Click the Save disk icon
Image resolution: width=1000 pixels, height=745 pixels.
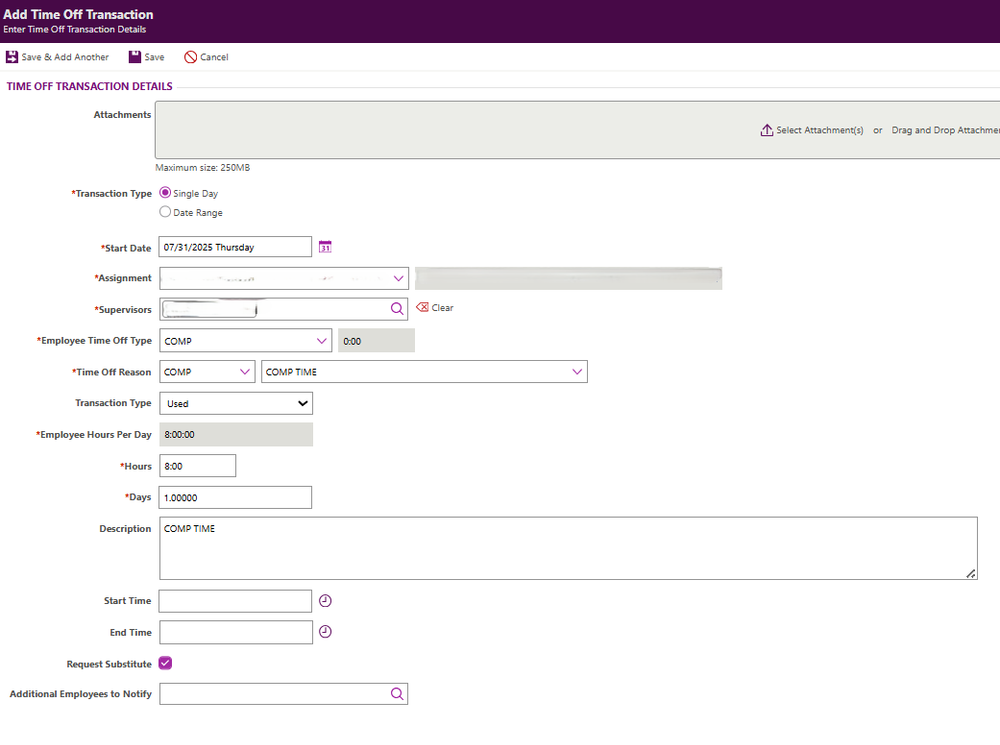click(135, 57)
